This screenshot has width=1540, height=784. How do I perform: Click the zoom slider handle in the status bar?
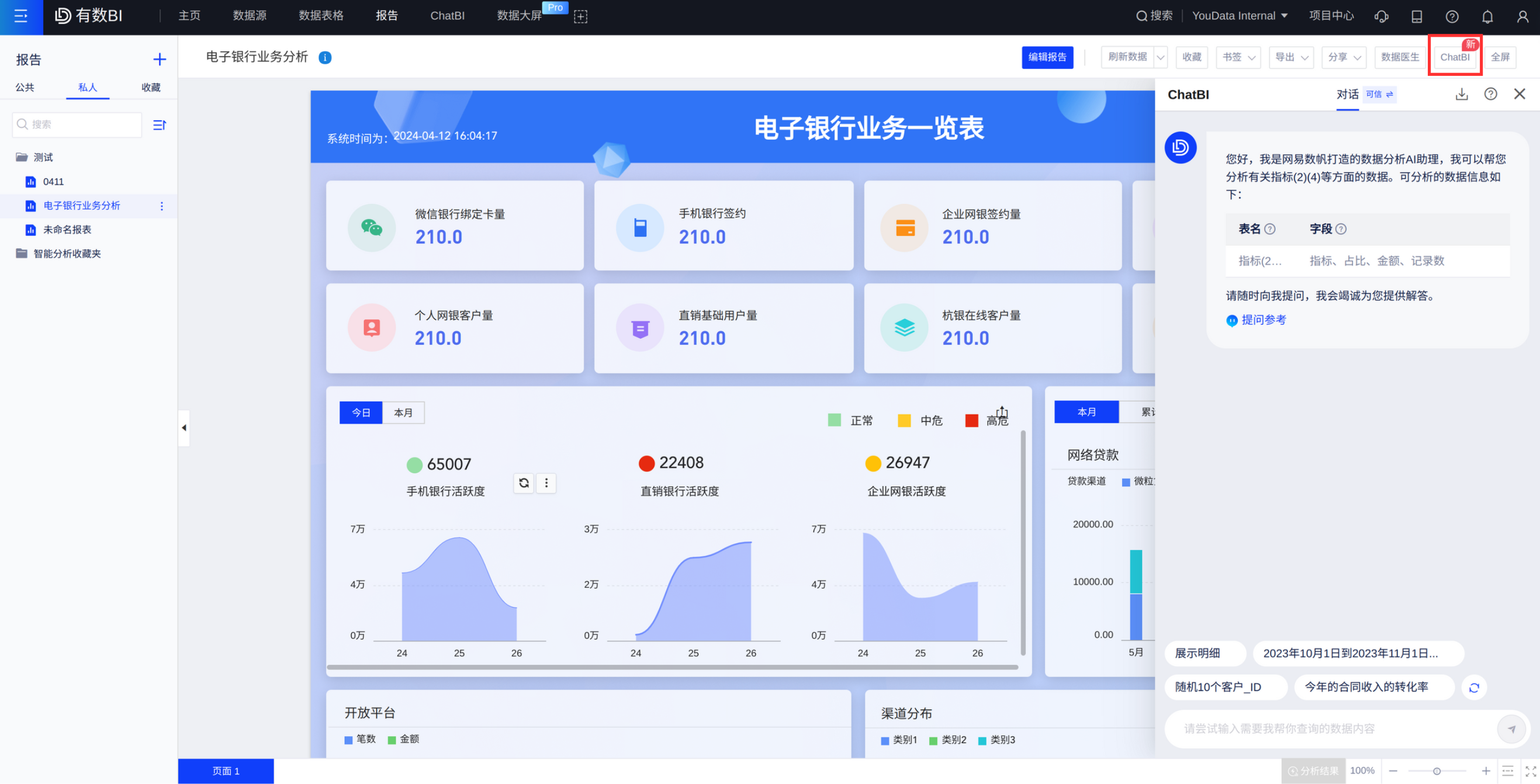(1436, 771)
